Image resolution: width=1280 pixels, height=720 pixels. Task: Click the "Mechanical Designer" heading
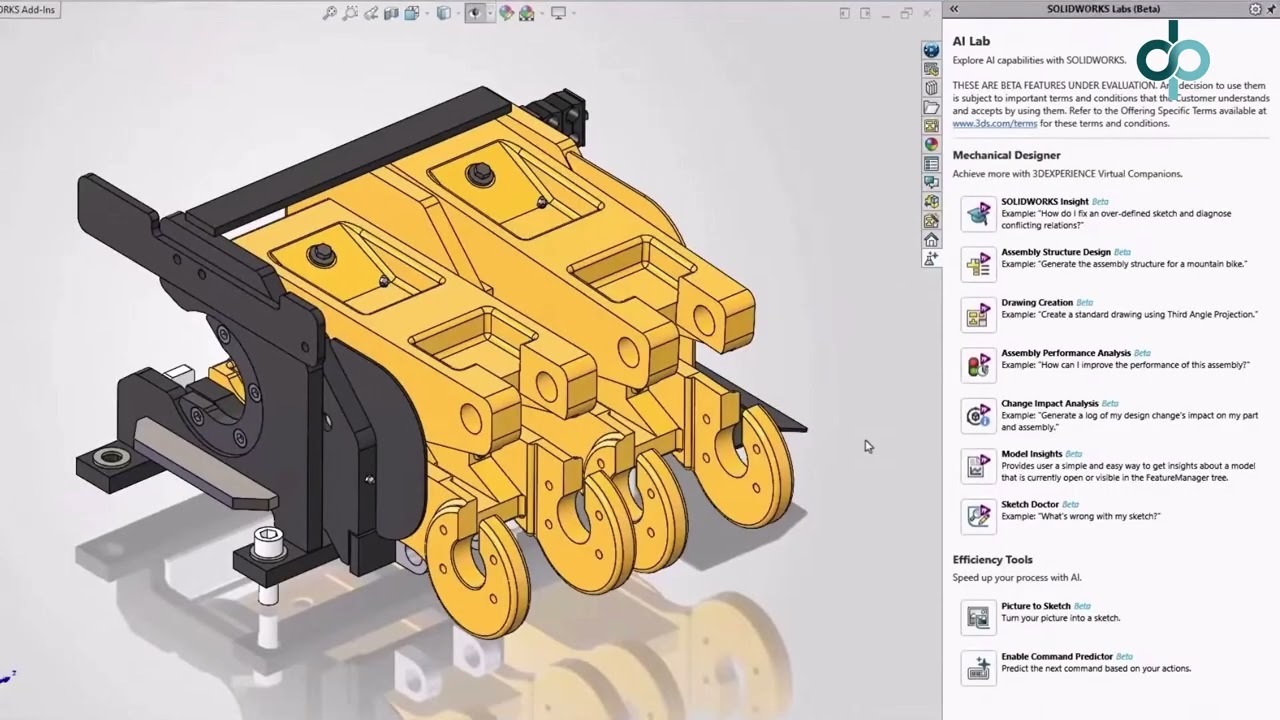pos(1006,155)
